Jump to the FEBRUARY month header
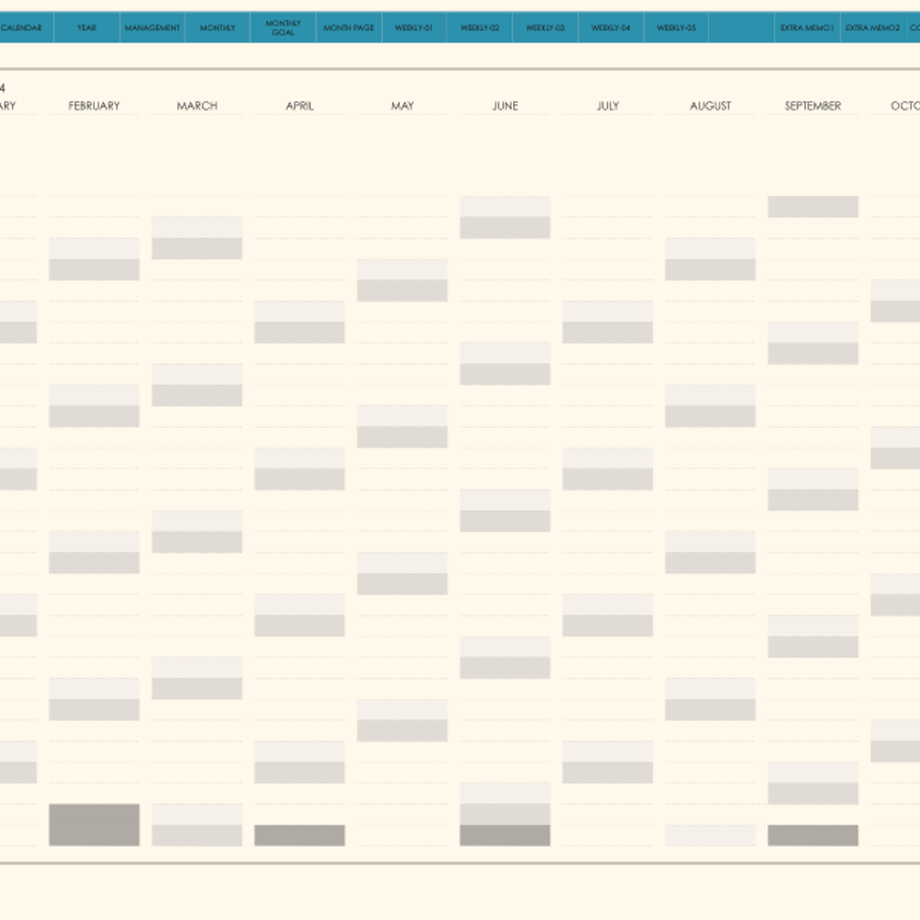Viewport: 920px width, 920px height. (94, 106)
